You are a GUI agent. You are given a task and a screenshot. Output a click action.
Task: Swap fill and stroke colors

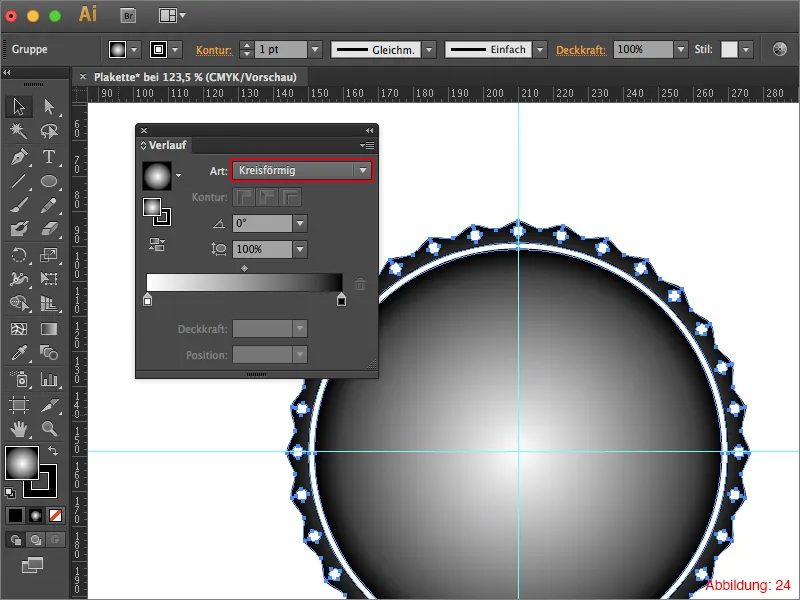(x=53, y=451)
